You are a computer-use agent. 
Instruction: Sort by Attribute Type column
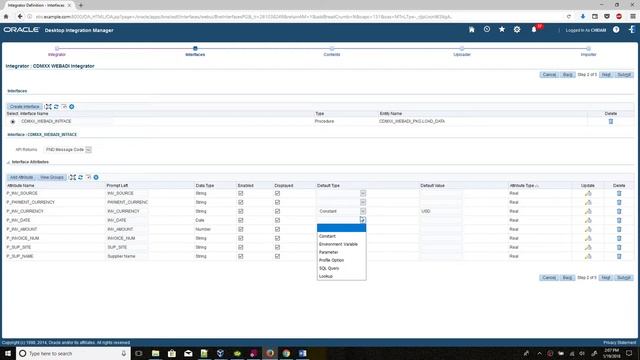click(522, 185)
